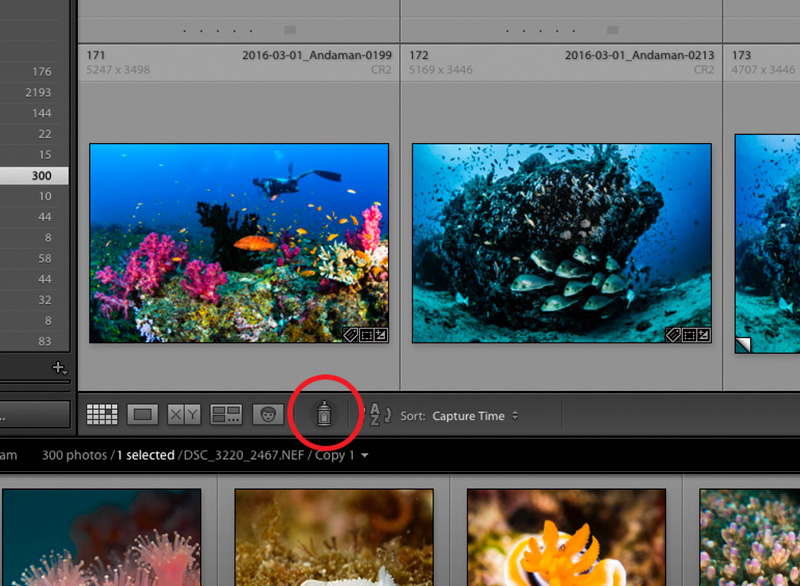Click the keyword tag badge on photo 172

672,335
